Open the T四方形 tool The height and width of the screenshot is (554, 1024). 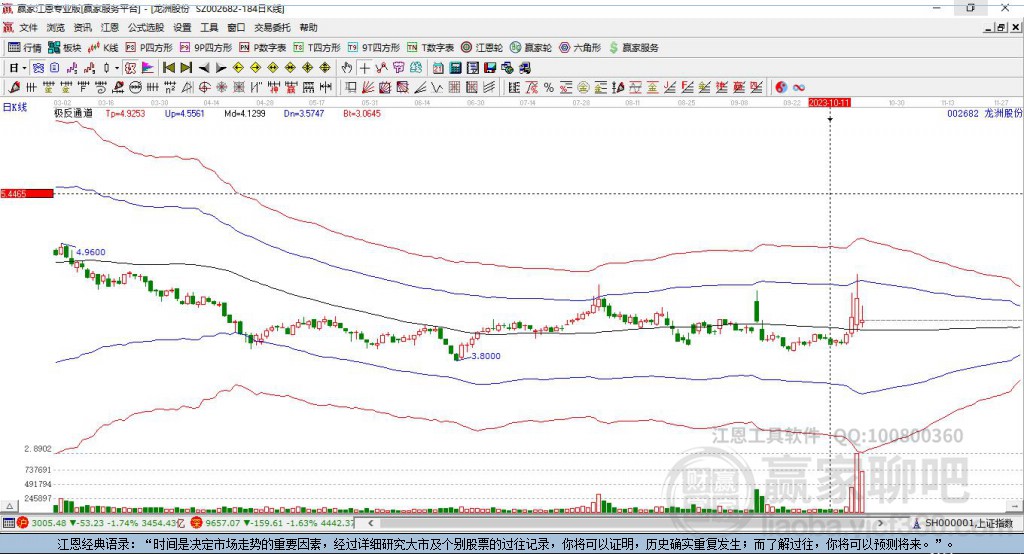pos(317,48)
